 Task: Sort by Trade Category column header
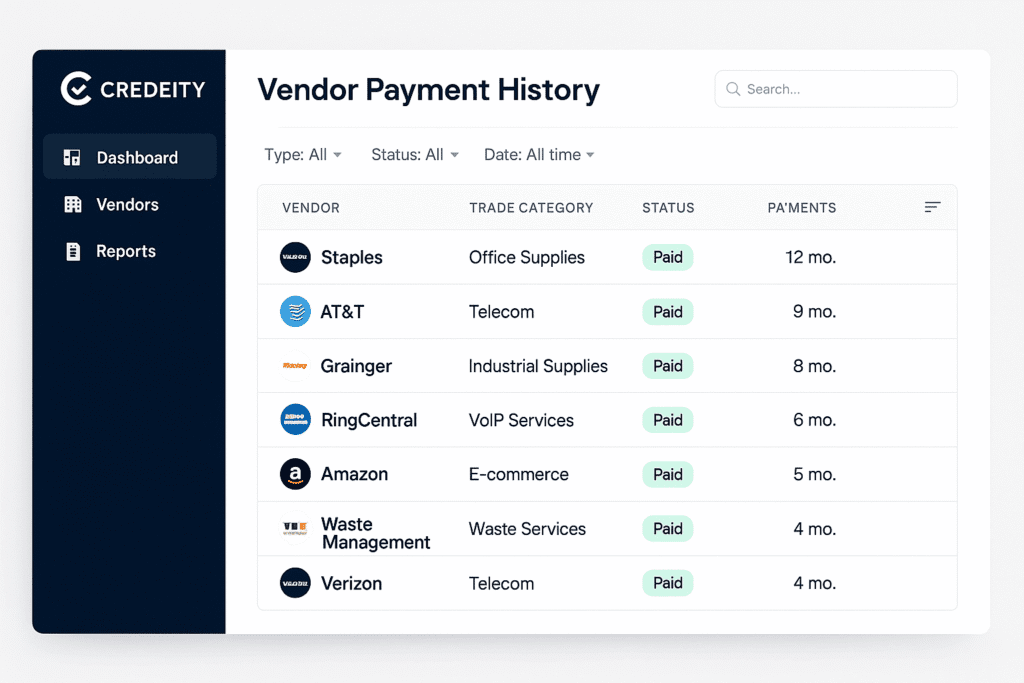click(x=531, y=208)
